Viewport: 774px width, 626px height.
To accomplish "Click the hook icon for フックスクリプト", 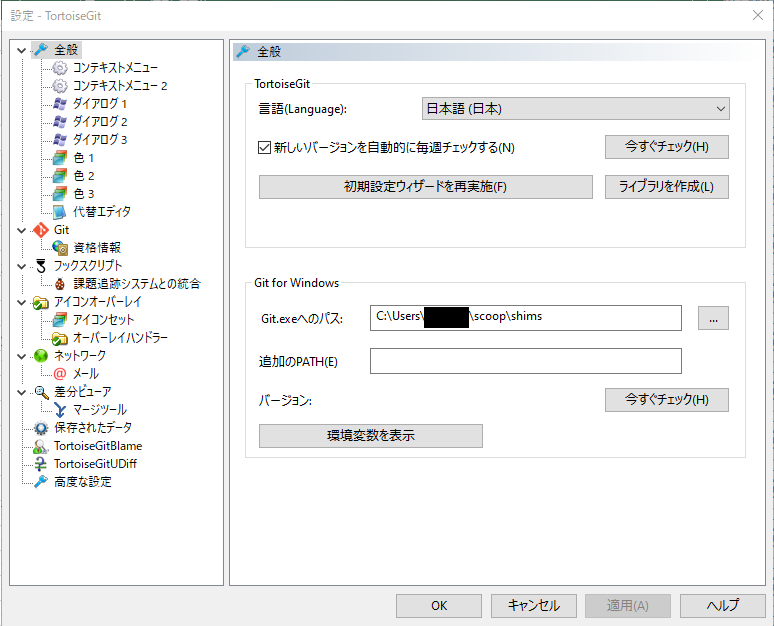I will pos(41,266).
